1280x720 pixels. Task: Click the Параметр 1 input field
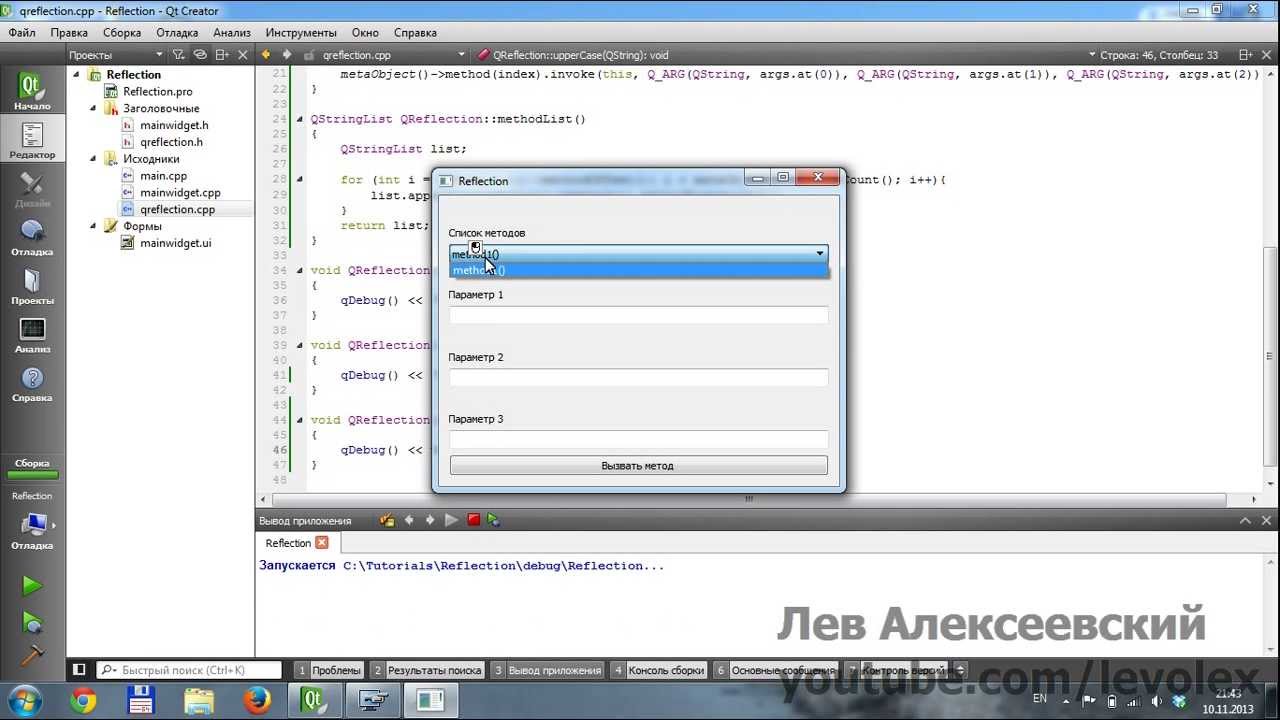tap(638, 315)
